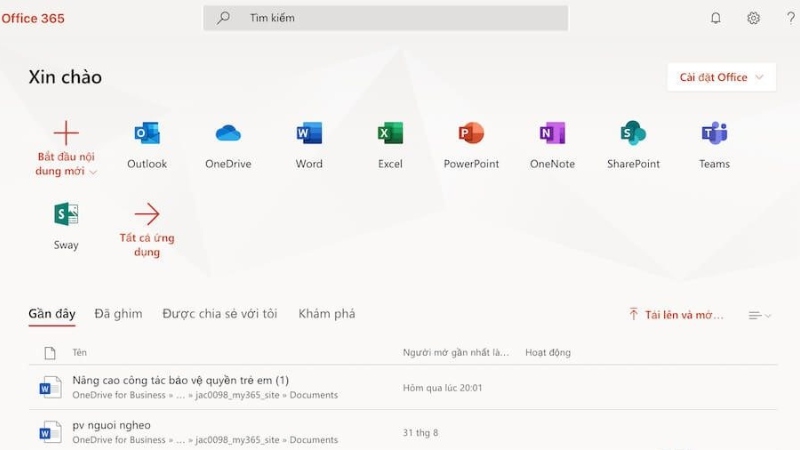Open the Outlook app icon
Screen dimensions: 800x450
(147, 134)
